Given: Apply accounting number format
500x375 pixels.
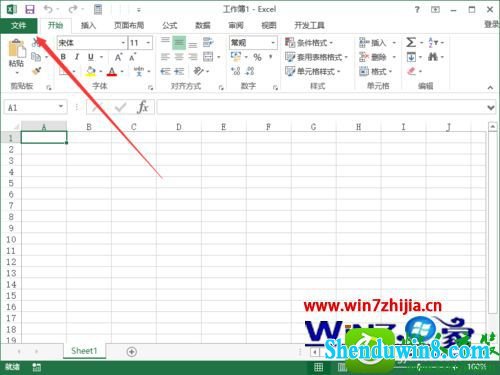Looking at the screenshot, I should pyautogui.click(x=236, y=57).
